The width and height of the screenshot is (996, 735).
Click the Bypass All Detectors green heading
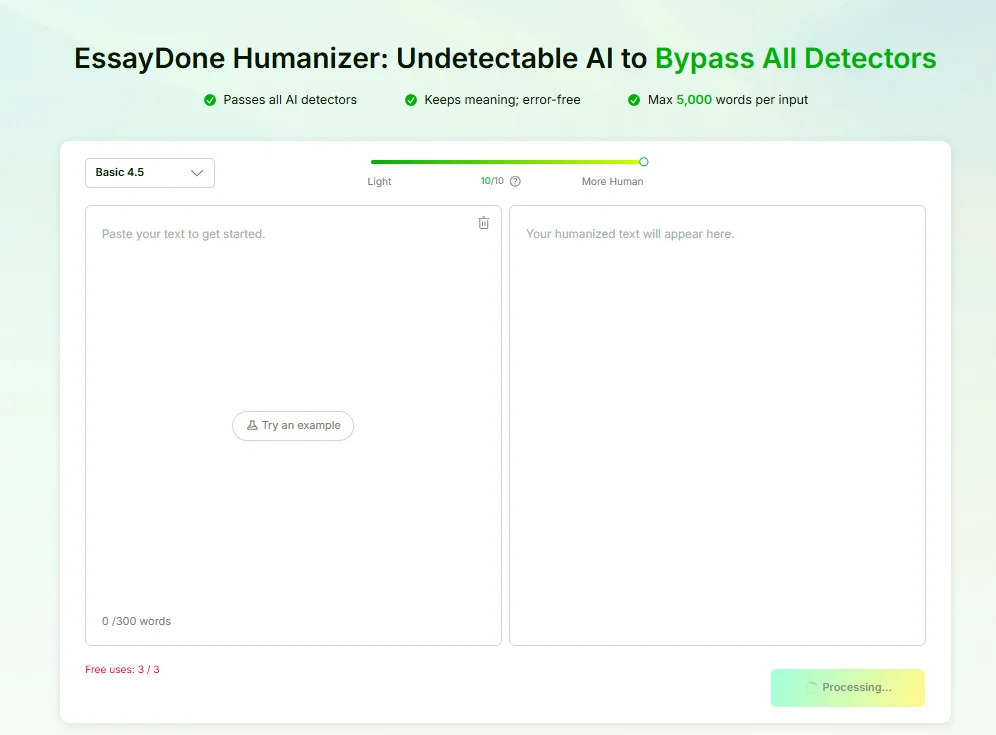pyautogui.click(x=795, y=58)
